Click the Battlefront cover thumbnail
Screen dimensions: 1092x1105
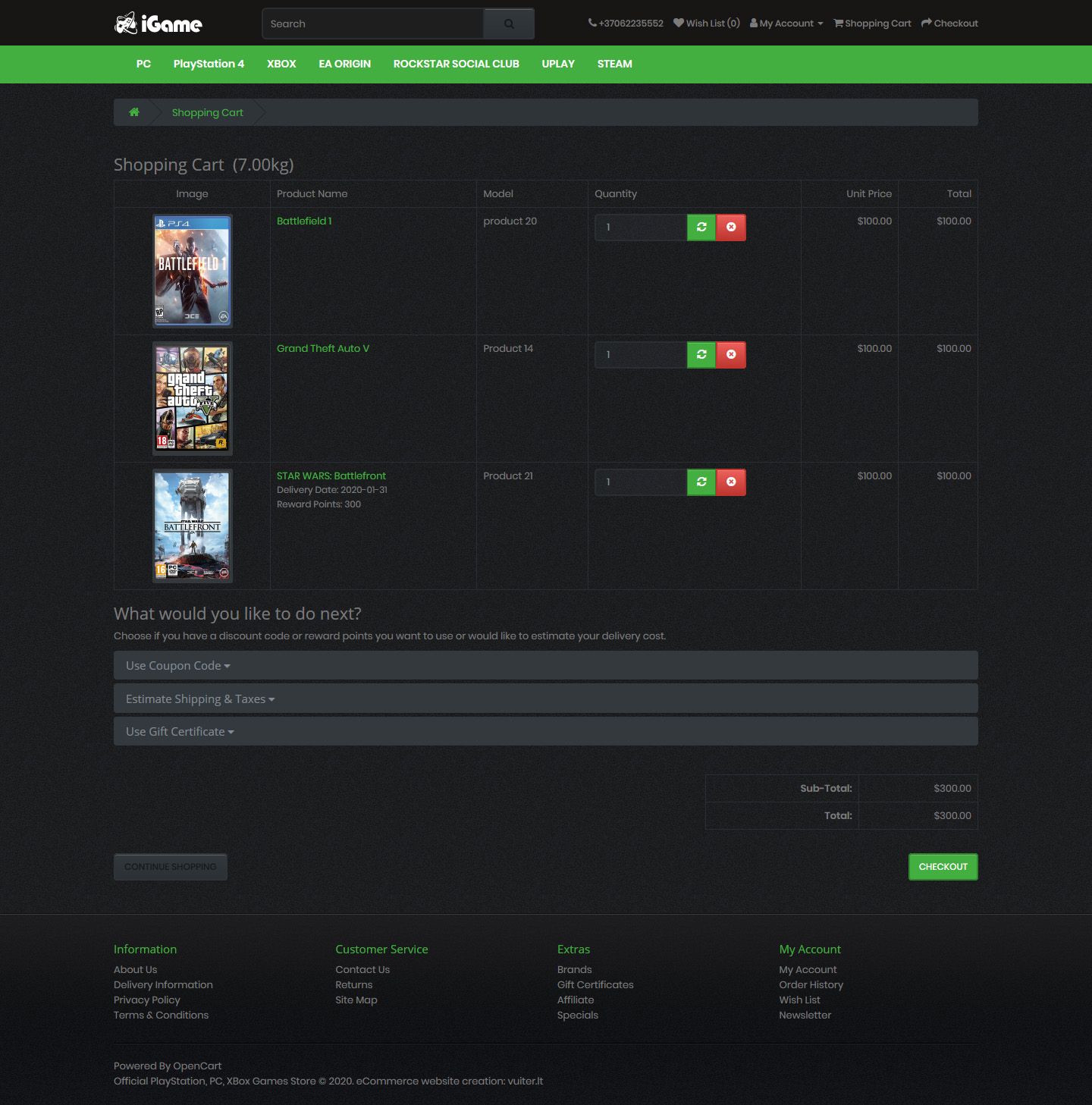point(193,526)
